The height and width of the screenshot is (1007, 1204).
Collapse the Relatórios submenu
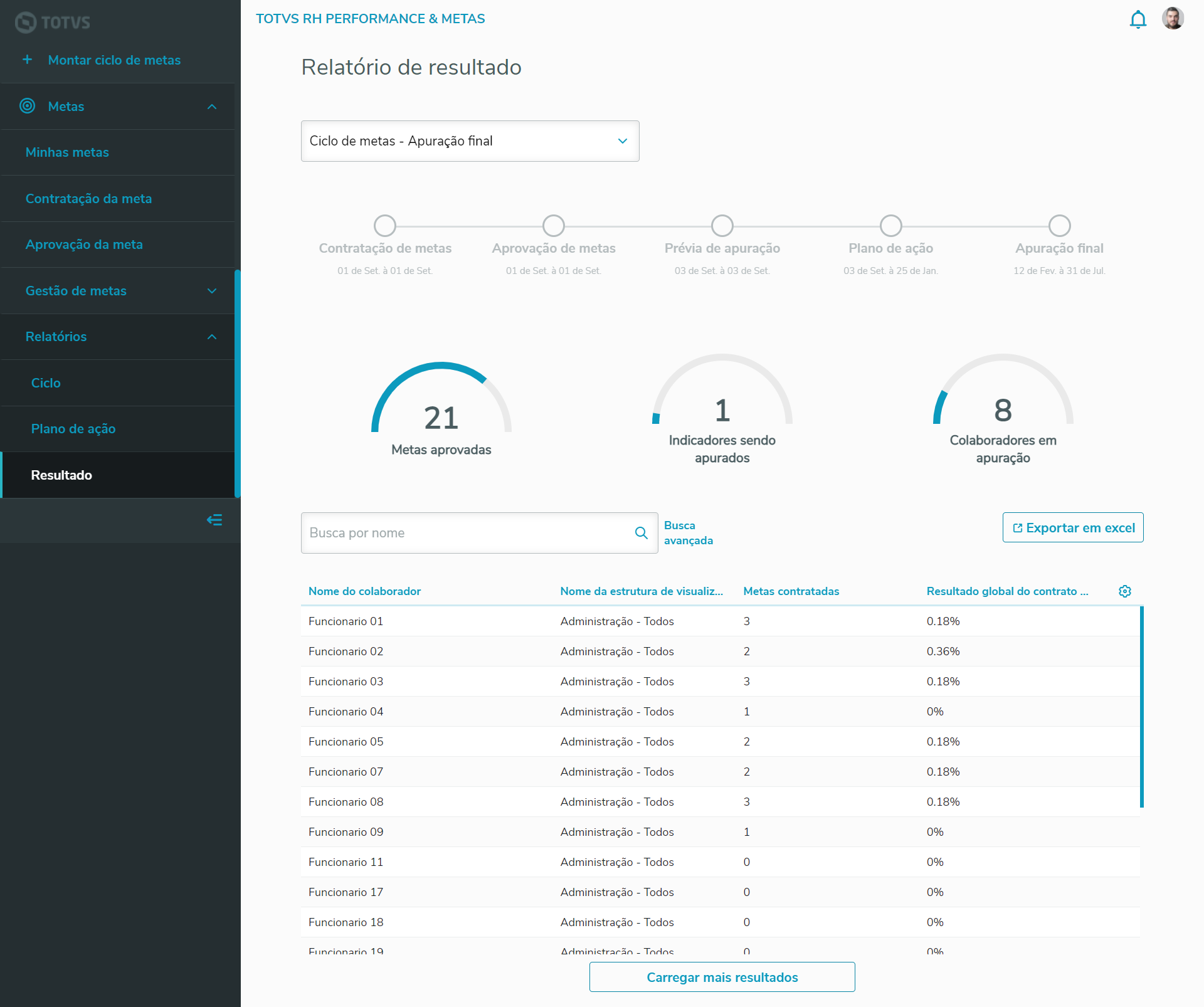tap(212, 337)
